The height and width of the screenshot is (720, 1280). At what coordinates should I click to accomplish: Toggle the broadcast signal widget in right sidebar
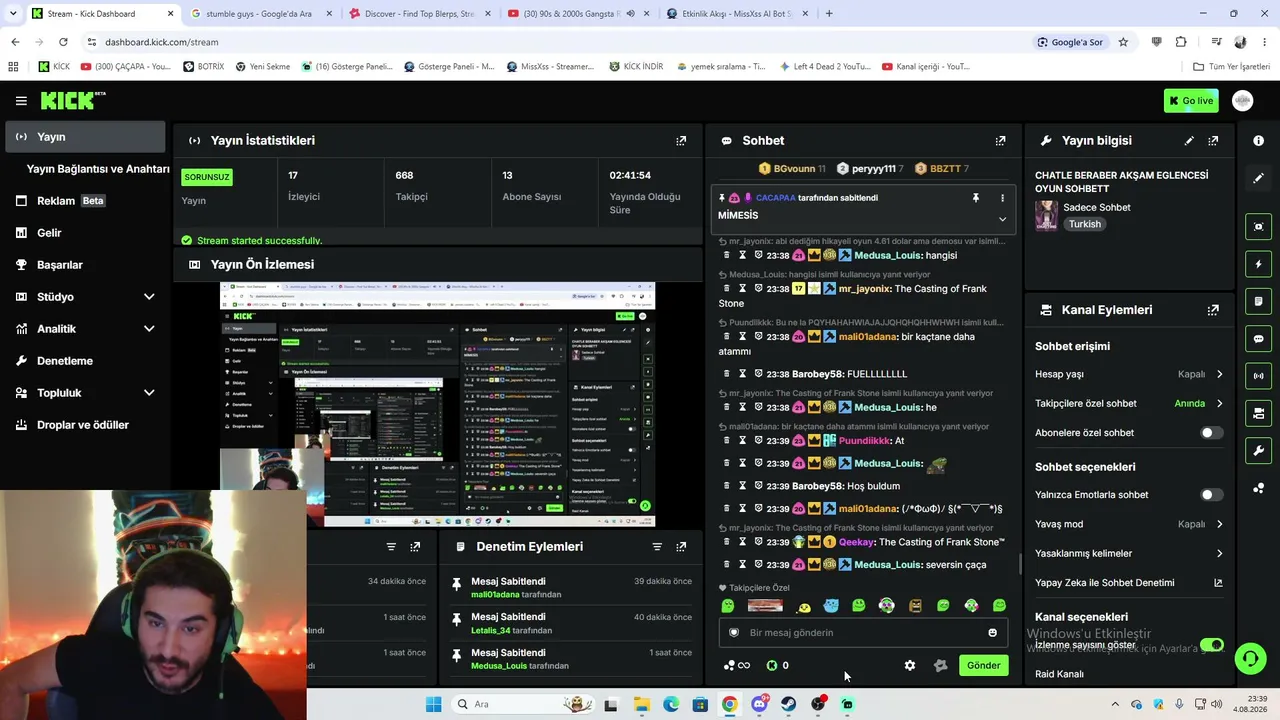[x=1258, y=376]
